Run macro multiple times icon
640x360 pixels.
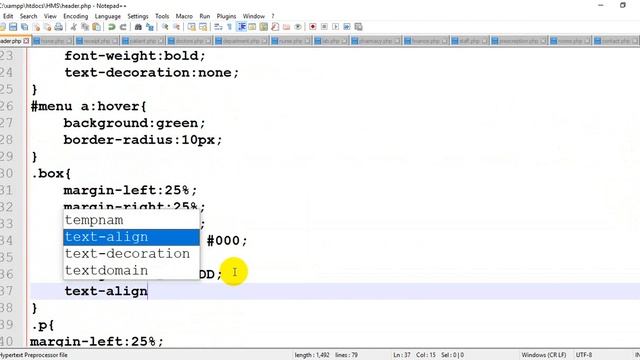coord(347,27)
